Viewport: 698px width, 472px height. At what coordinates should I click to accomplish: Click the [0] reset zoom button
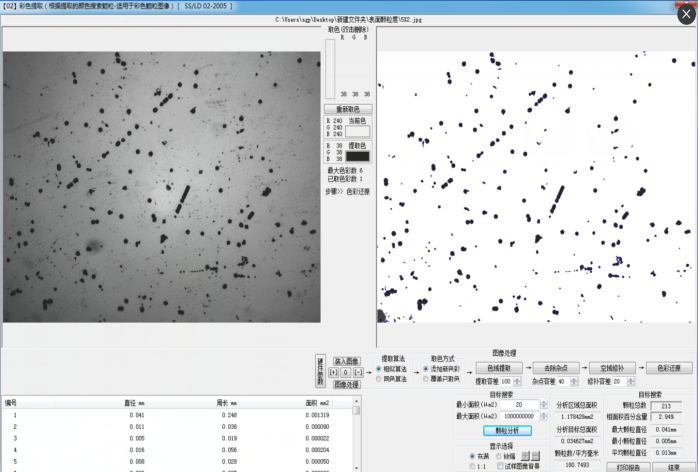point(345,372)
